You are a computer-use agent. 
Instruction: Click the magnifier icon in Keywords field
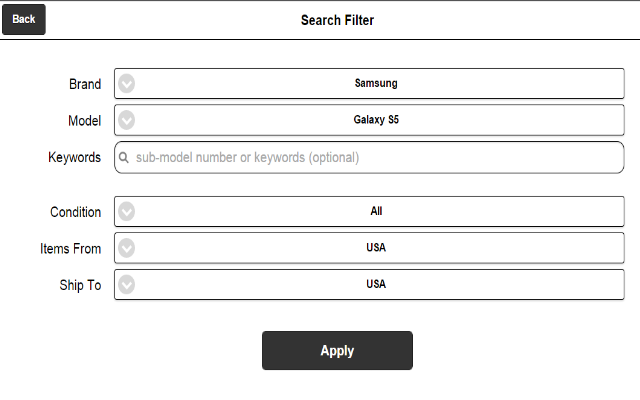(x=124, y=158)
